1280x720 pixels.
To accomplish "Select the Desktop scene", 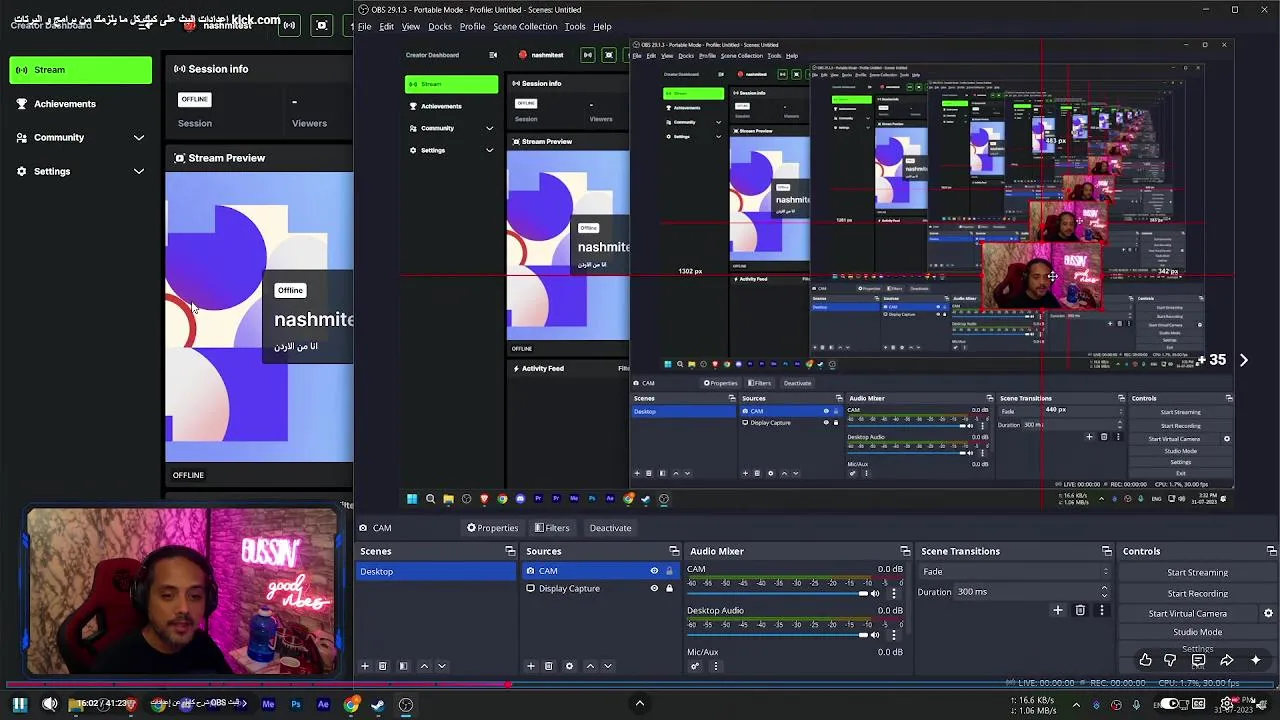I will (437, 571).
